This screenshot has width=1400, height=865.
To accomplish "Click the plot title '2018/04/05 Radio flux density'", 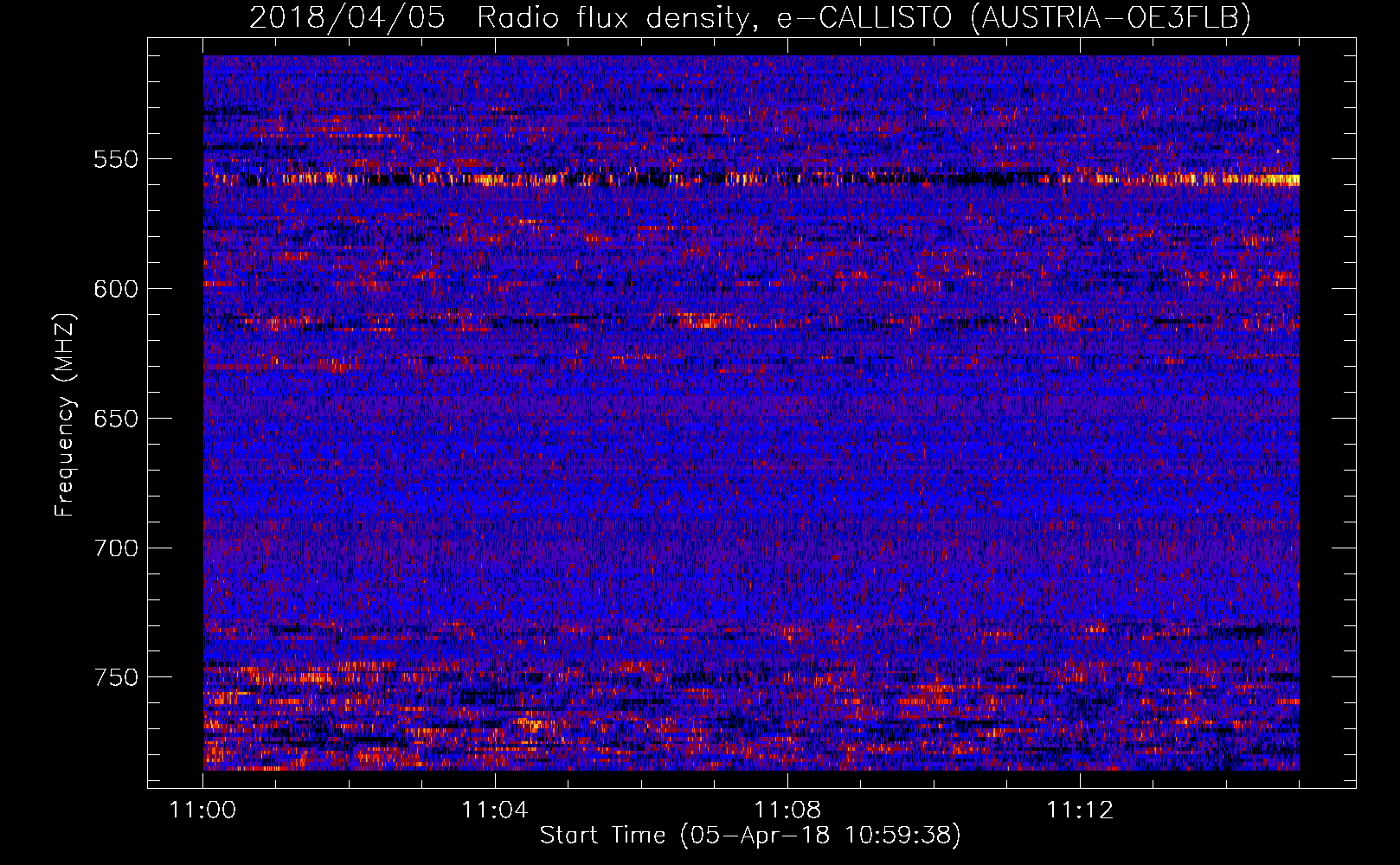I will [x=750, y=17].
